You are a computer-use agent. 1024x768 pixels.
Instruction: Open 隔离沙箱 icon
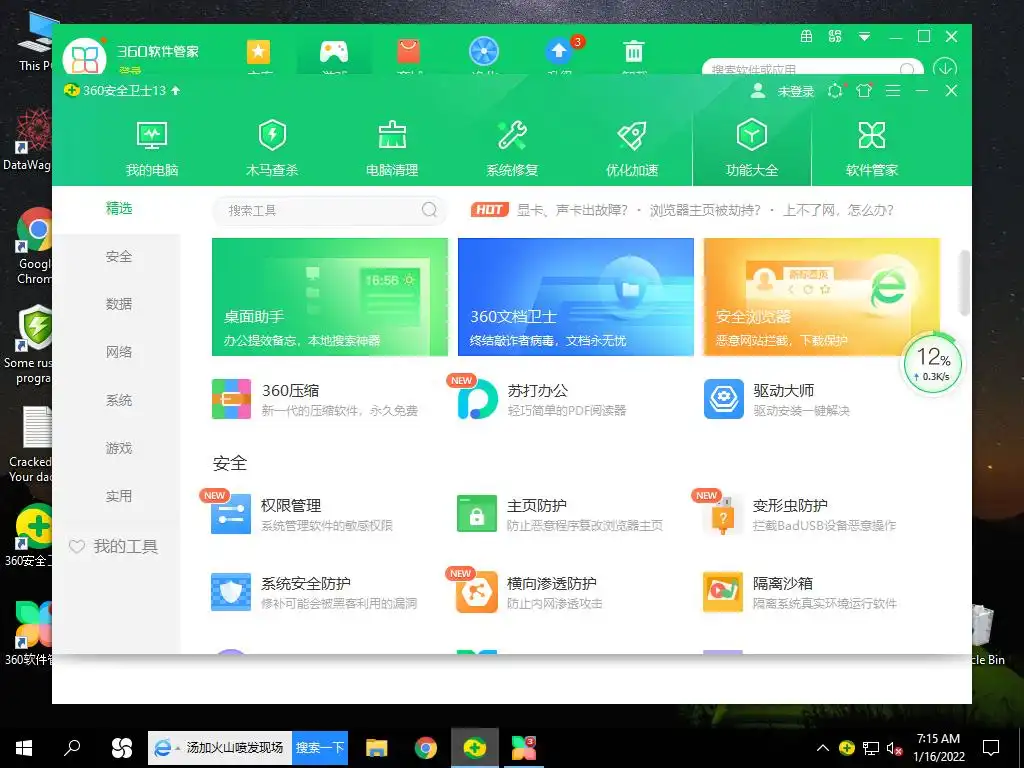tap(723, 592)
